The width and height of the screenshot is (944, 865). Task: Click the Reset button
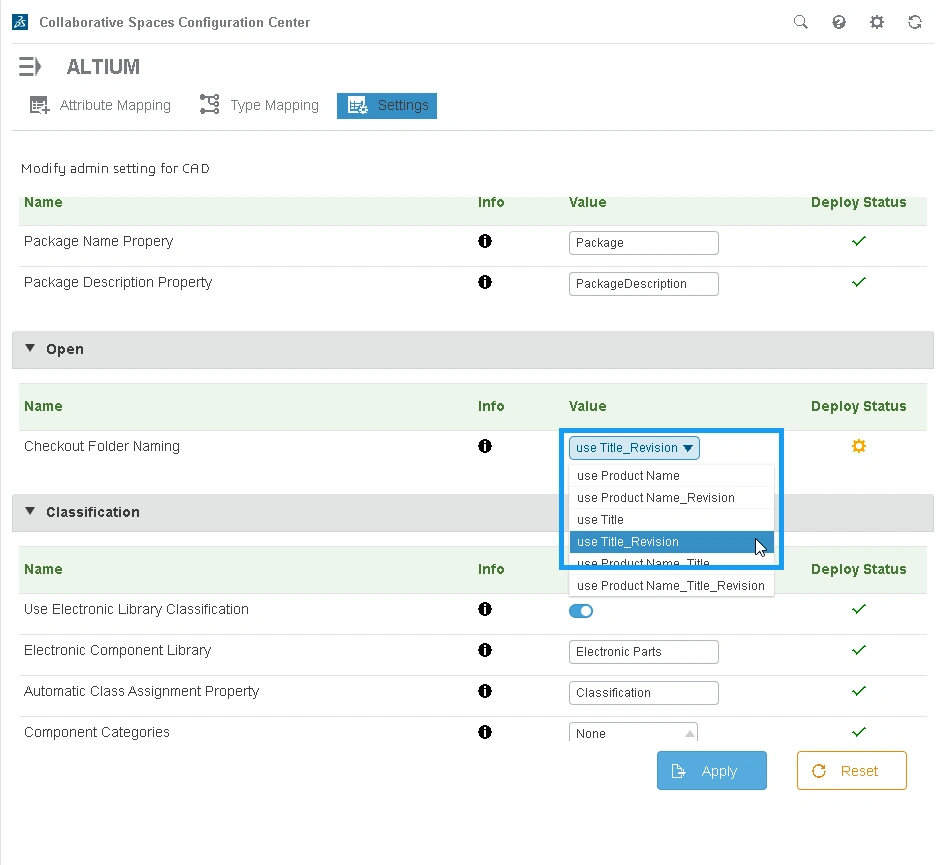click(x=852, y=770)
